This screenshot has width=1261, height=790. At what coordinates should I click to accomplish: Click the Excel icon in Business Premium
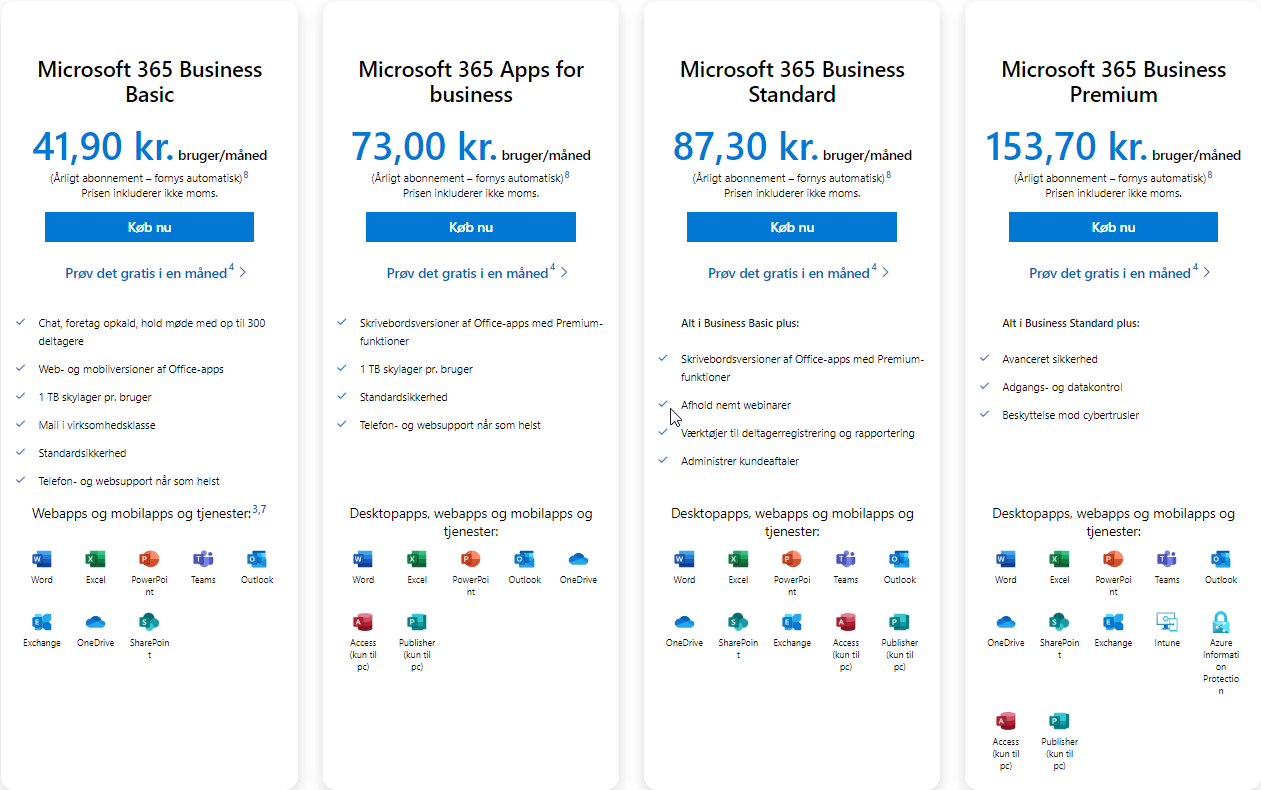(x=1059, y=559)
